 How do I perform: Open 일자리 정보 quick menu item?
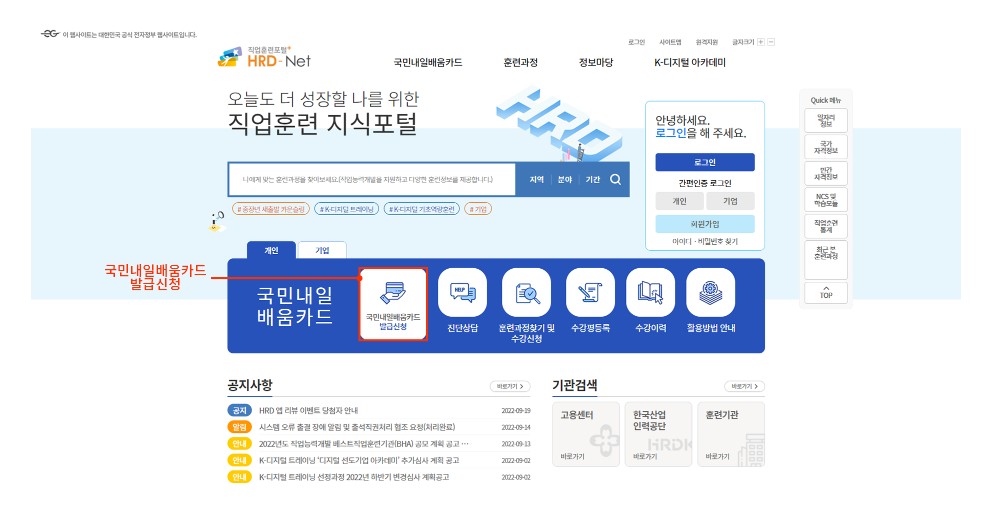coord(826,120)
